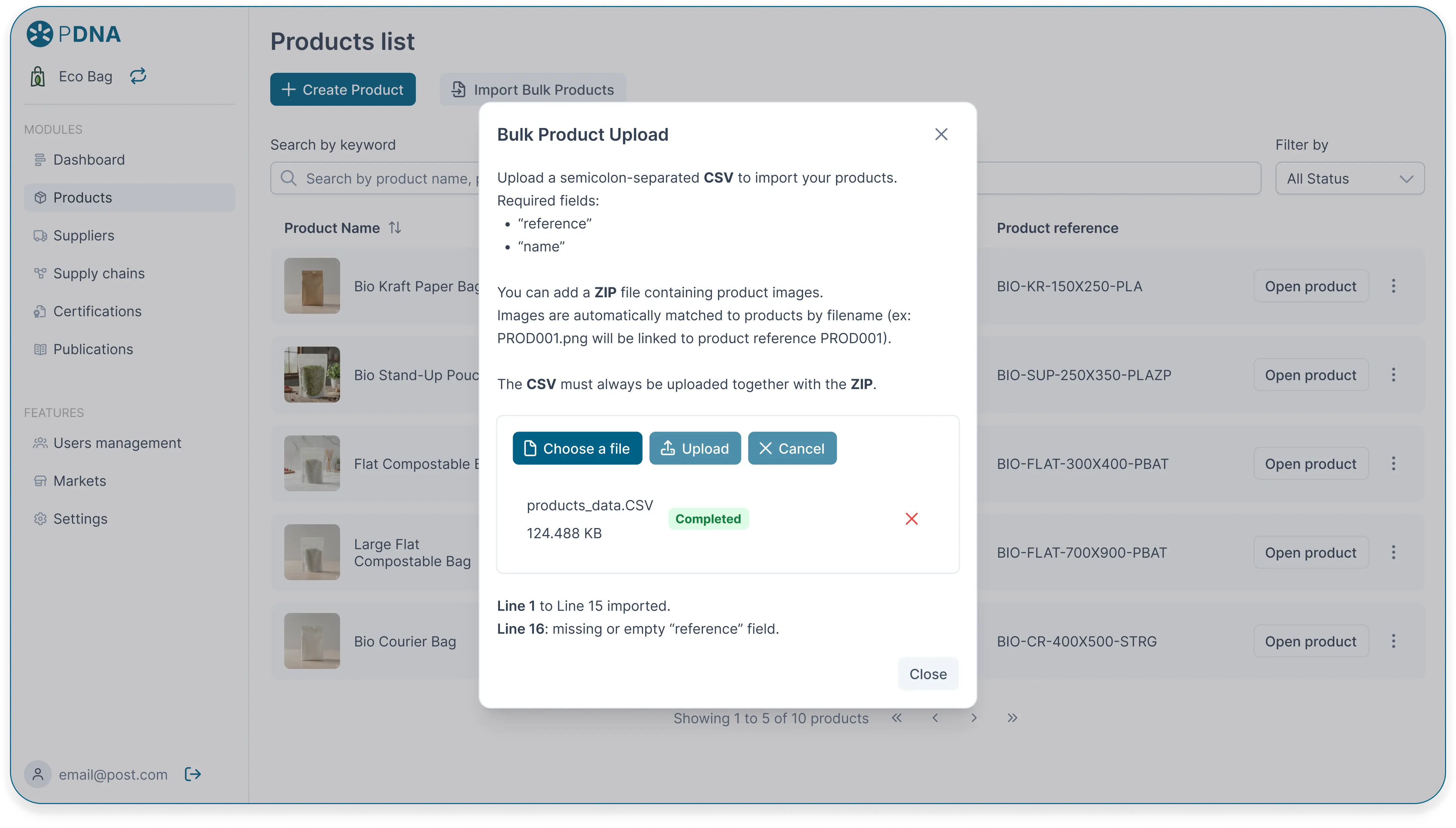Open Suppliers module in sidebar
Viewport: 1456px width, 828px height.
pos(83,235)
